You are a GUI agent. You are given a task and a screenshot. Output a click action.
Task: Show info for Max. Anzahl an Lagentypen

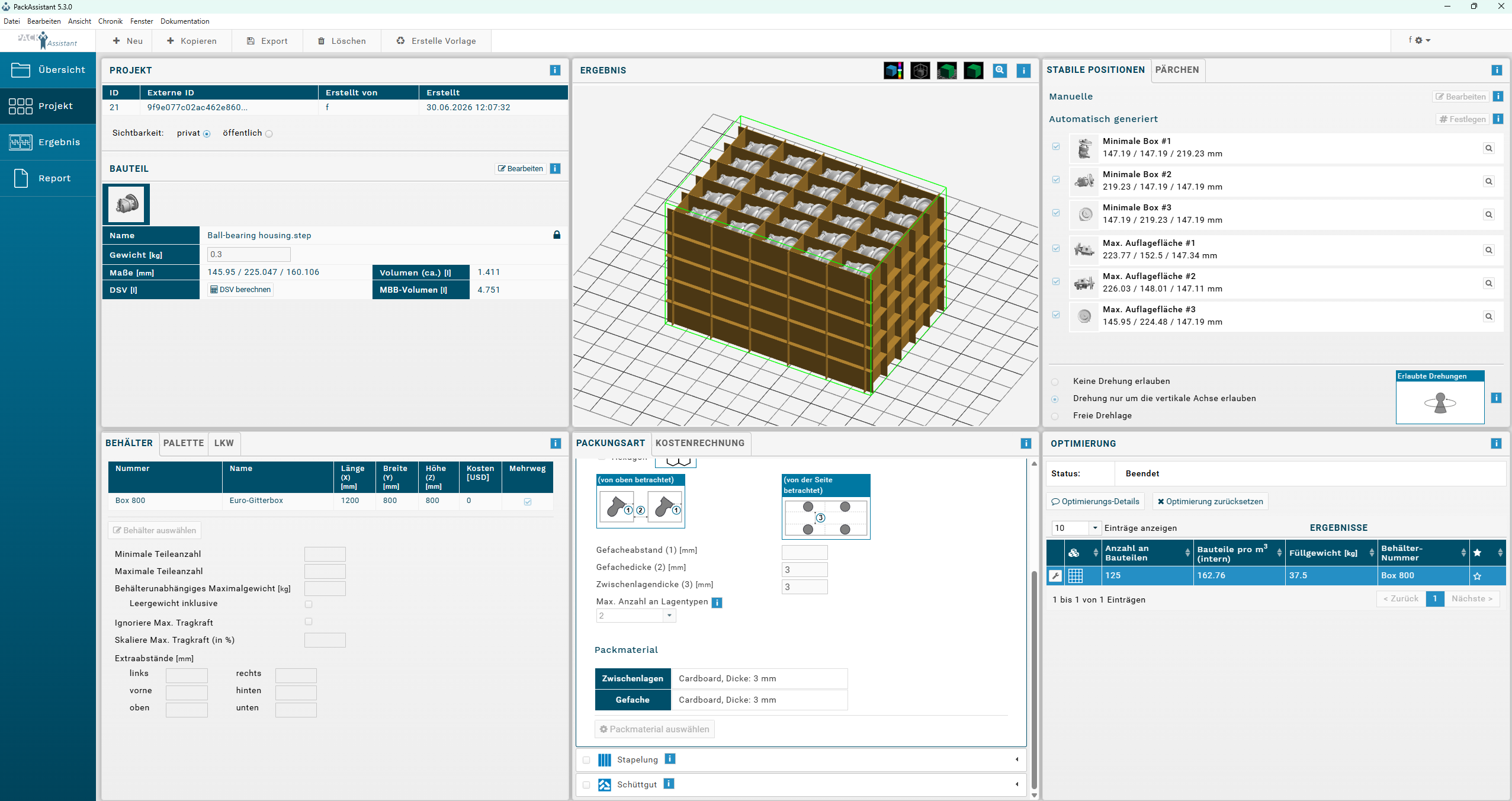pyautogui.click(x=717, y=603)
